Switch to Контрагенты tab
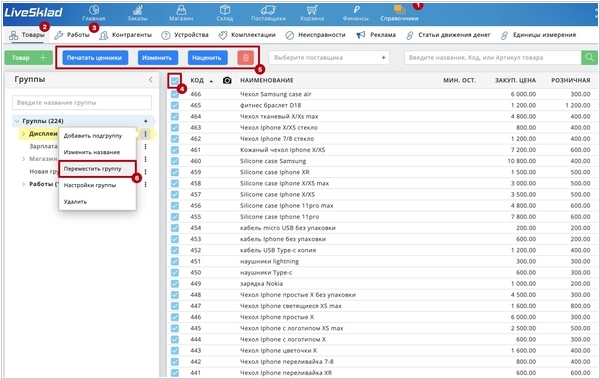 126,35
